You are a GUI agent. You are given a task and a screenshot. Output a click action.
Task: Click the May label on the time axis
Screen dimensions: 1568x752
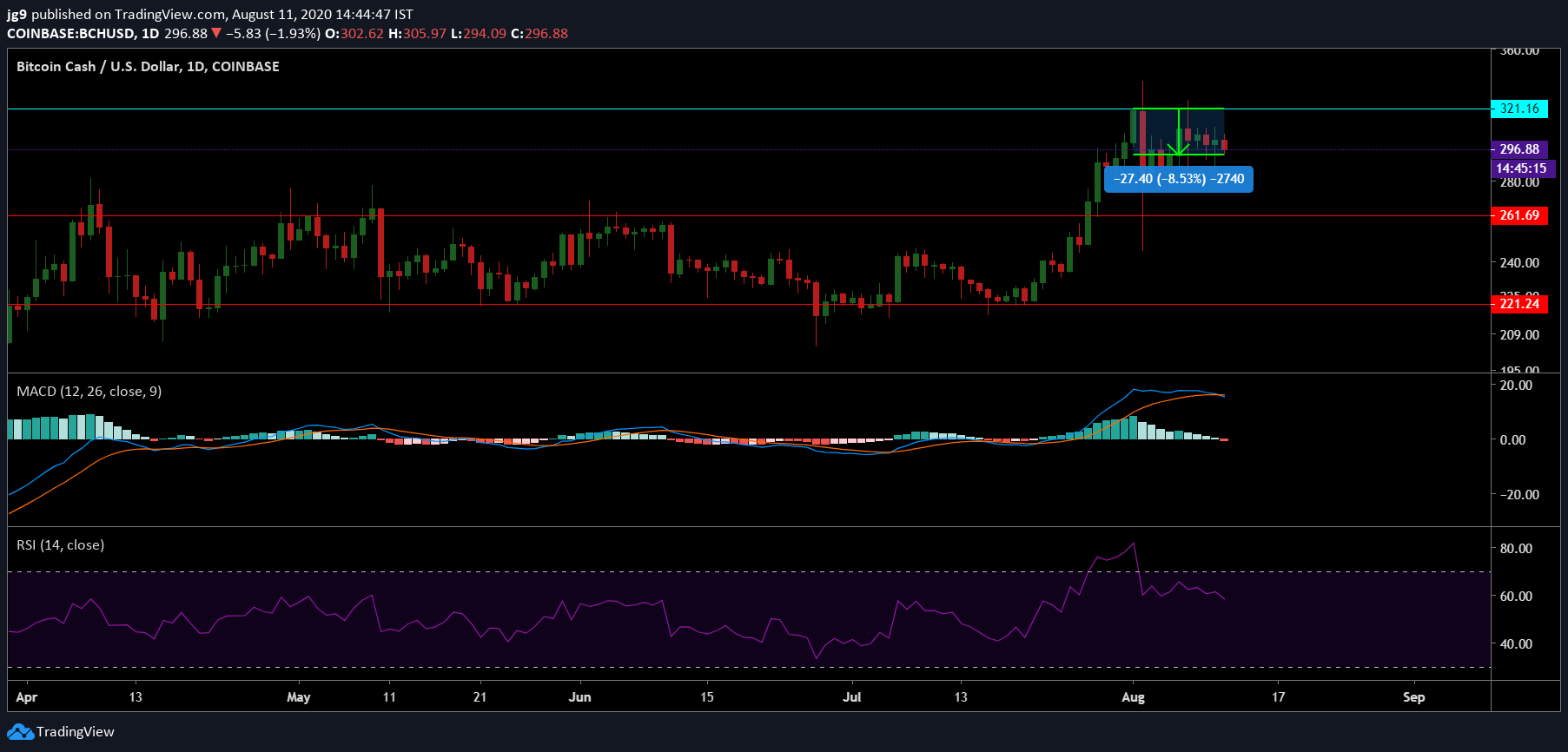pyautogui.click(x=298, y=697)
